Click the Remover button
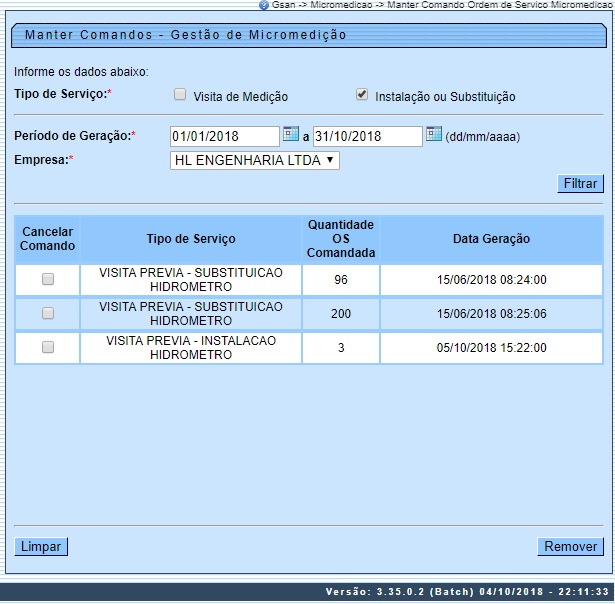The height and width of the screenshot is (604, 615). click(x=570, y=546)
